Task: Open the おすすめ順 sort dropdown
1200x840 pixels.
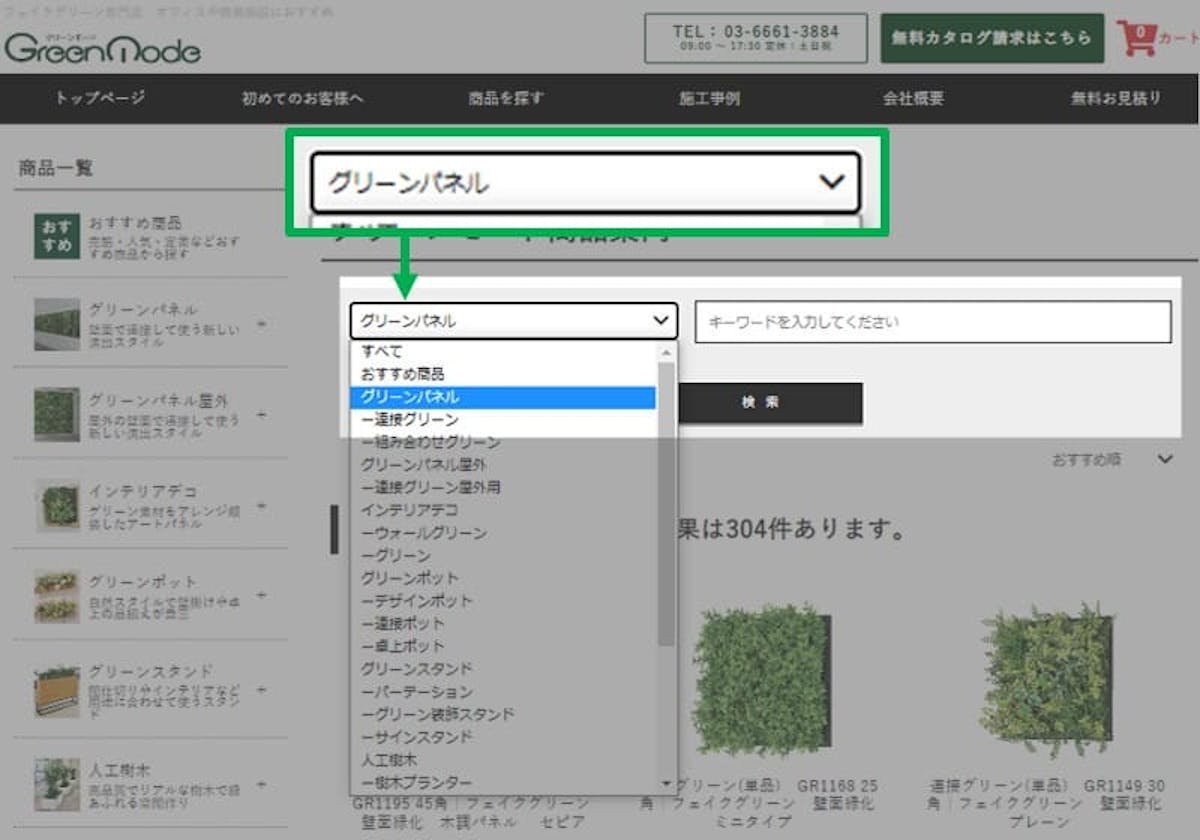Action: pyautogui.click(x=1110, y=459)
